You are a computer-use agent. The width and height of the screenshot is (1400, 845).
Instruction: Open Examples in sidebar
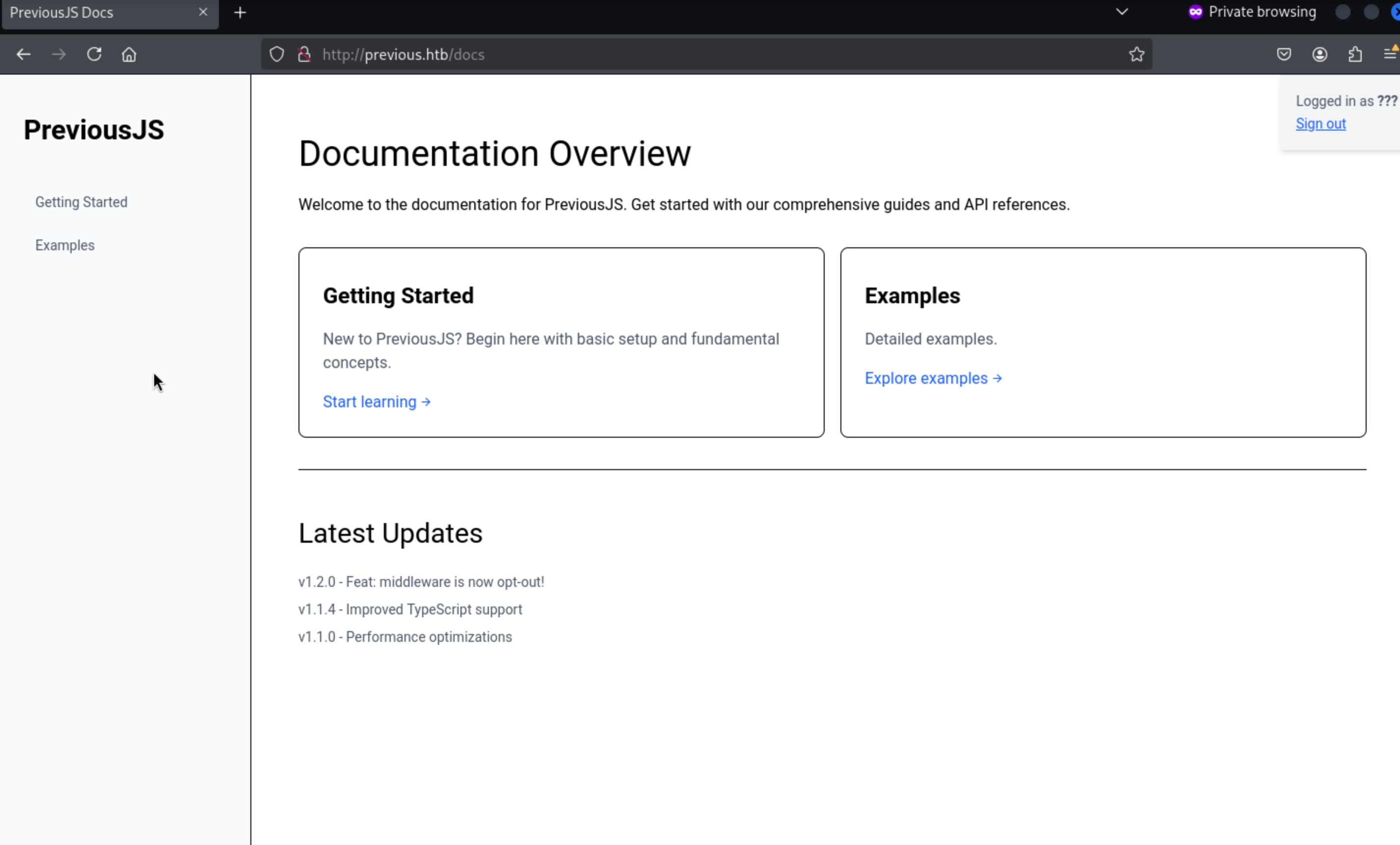pyautogui.click(x=65, y=245)
